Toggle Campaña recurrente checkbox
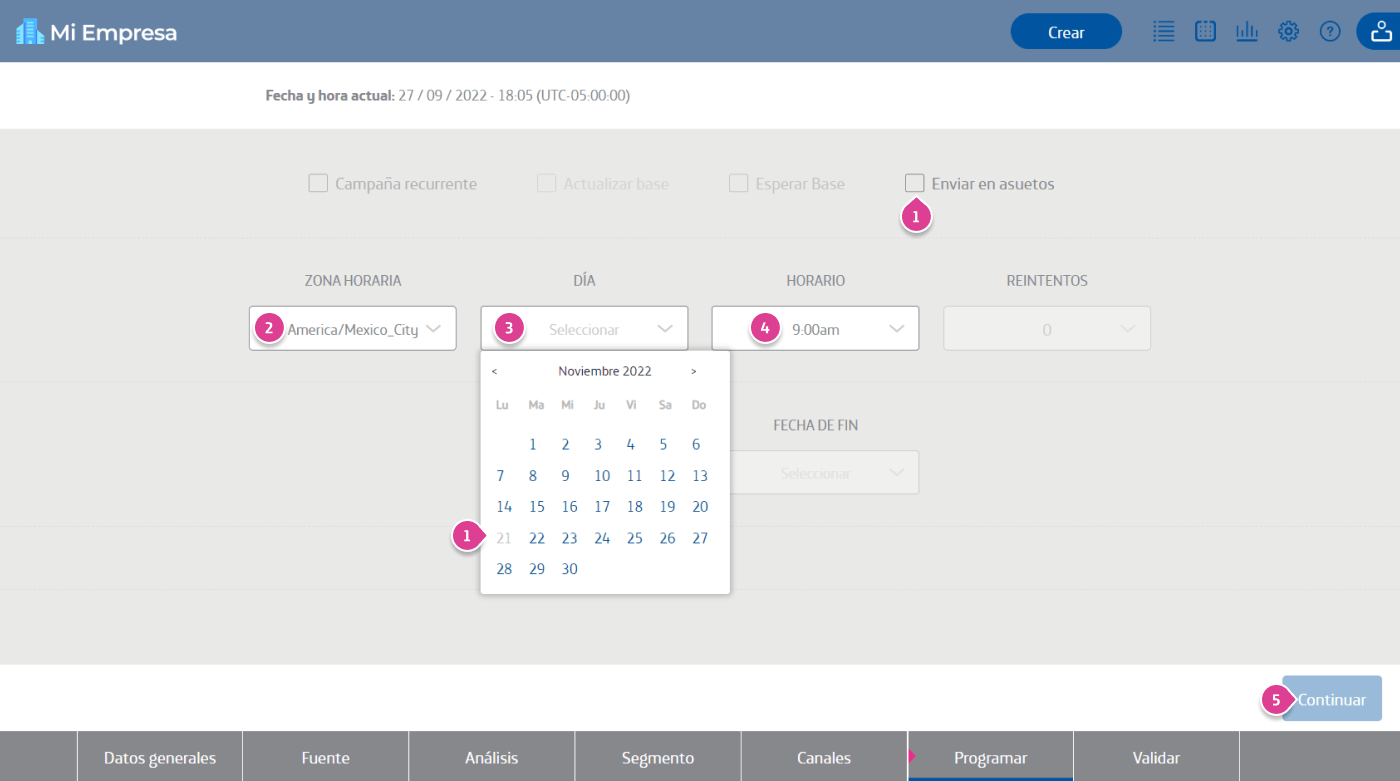This screenshot has height=781, width=1400. tap(318, 183)
